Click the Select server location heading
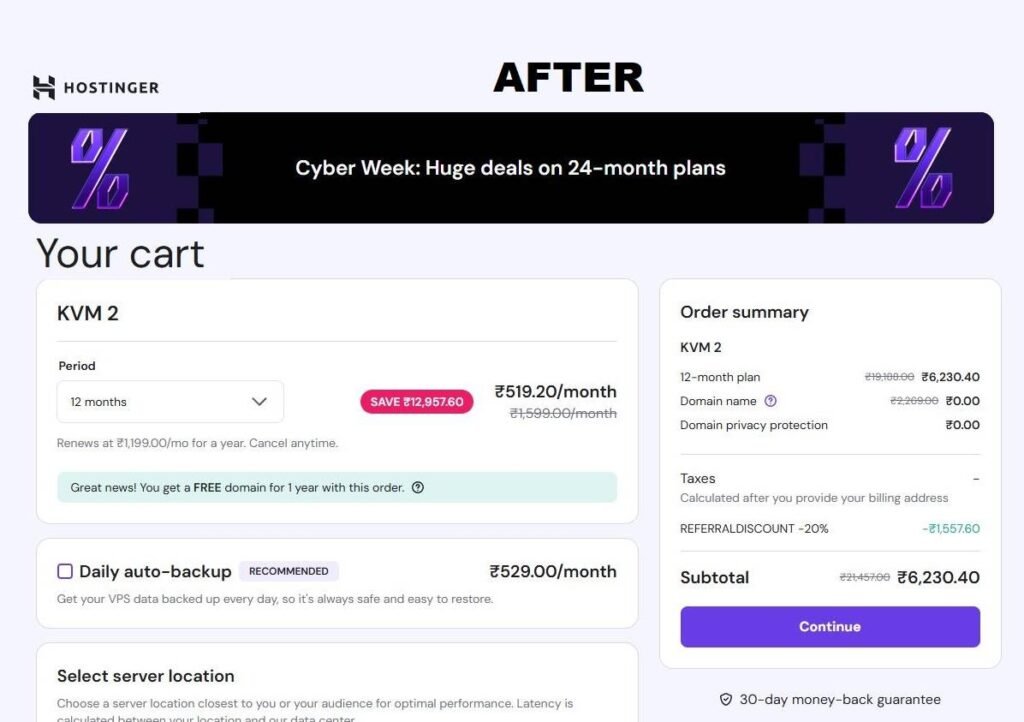 click(146, 676)
